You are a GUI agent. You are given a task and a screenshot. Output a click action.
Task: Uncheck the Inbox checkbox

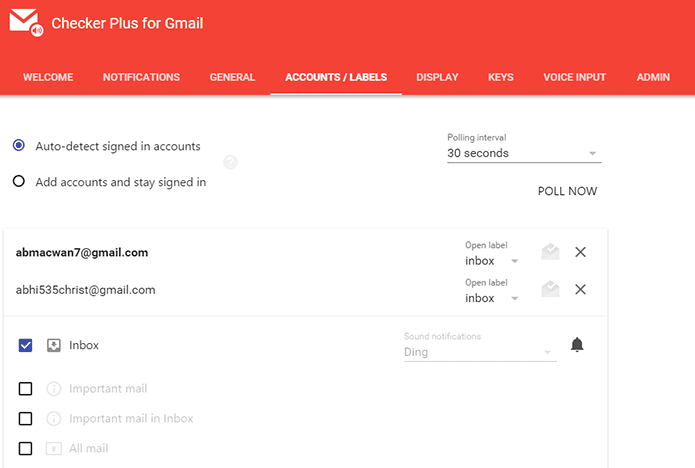coord(25,345)
